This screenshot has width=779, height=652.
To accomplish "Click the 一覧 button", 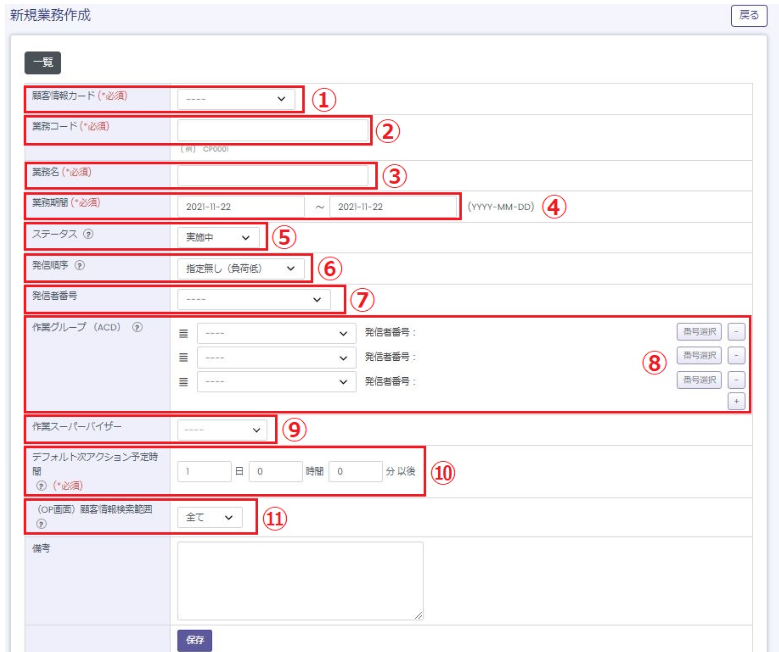I will (x=43, y=63).
